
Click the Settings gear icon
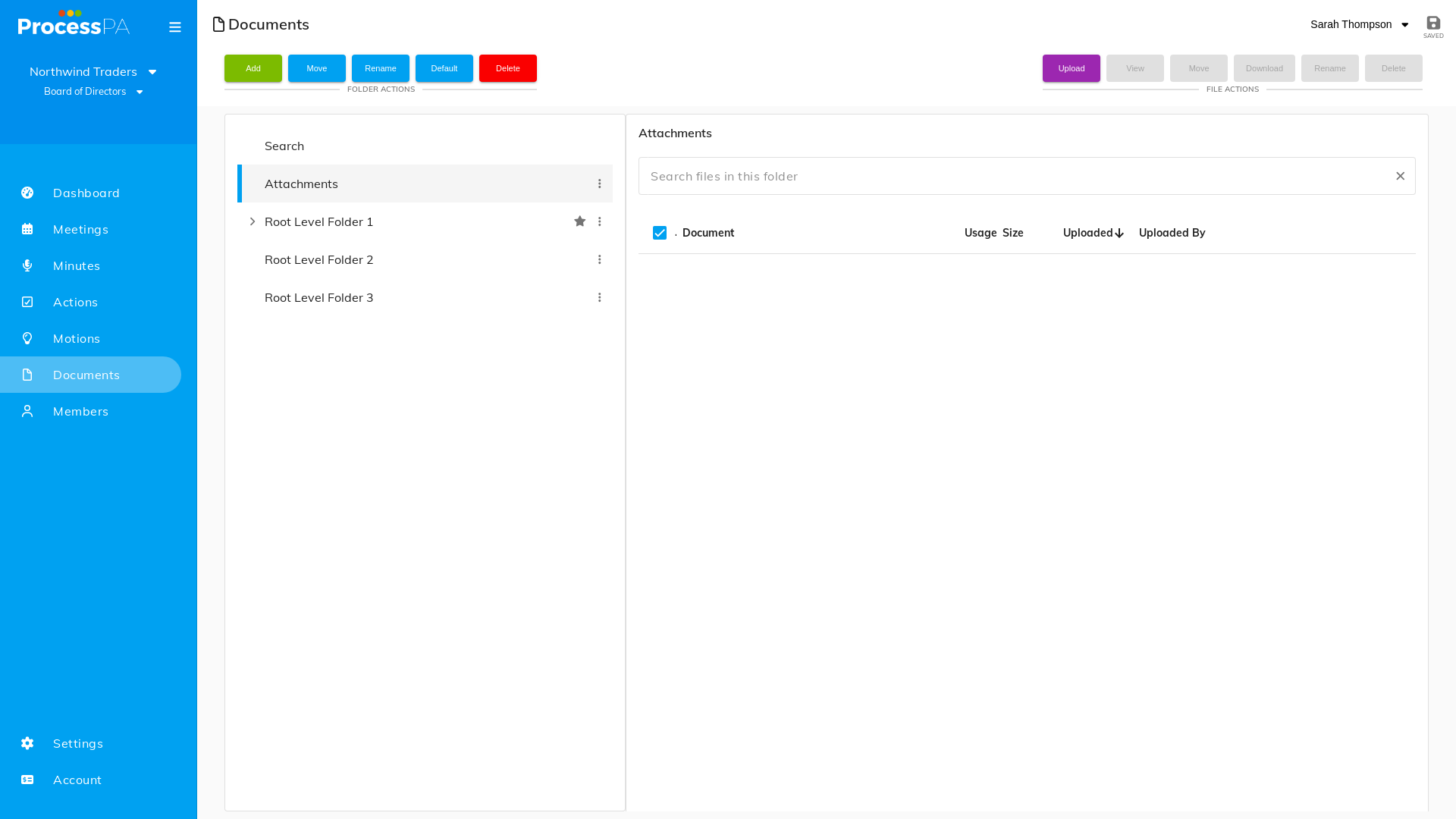tap(27, 743)
